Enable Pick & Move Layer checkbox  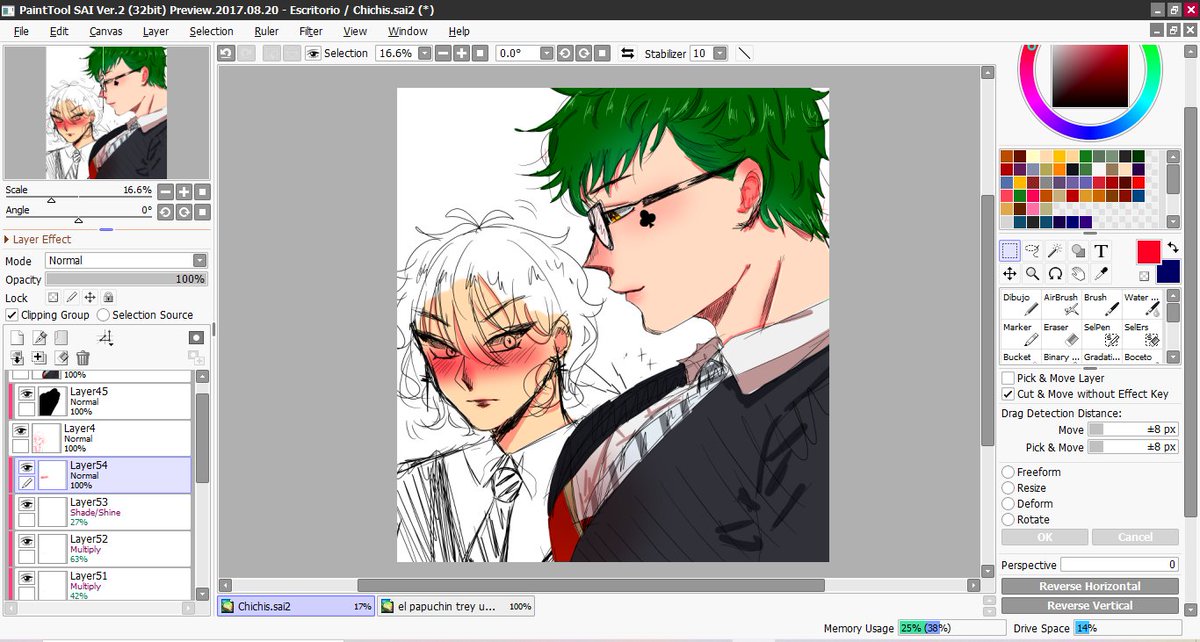point(1008,378)
